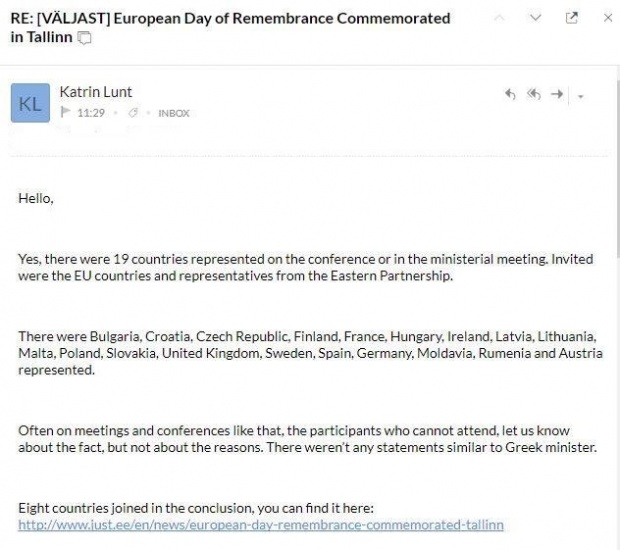This screenshot has width=620, height=550.
Task: Click the 11:29 message timestamp
Action: (91, 113)
